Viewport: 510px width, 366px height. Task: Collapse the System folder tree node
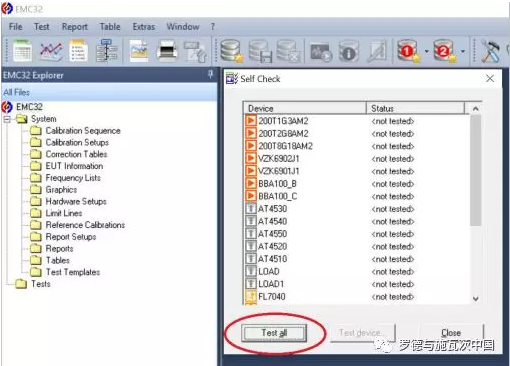(7, 119)
